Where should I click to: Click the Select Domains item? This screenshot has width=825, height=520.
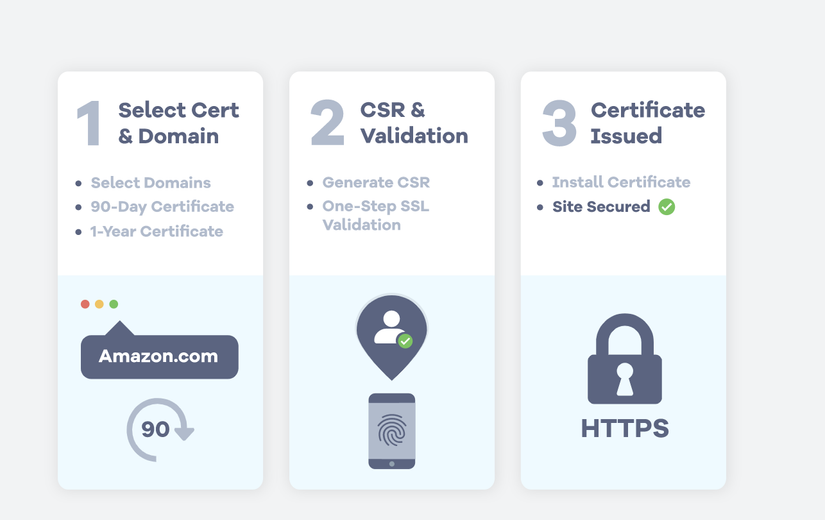151,183
